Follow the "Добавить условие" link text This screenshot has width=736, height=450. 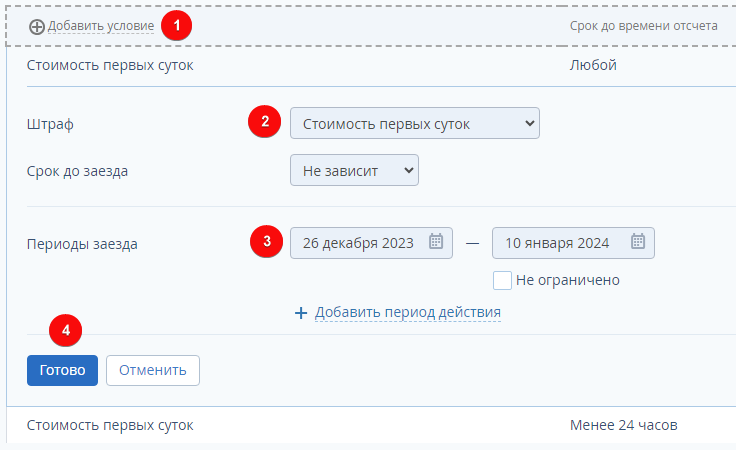(101, 26)
